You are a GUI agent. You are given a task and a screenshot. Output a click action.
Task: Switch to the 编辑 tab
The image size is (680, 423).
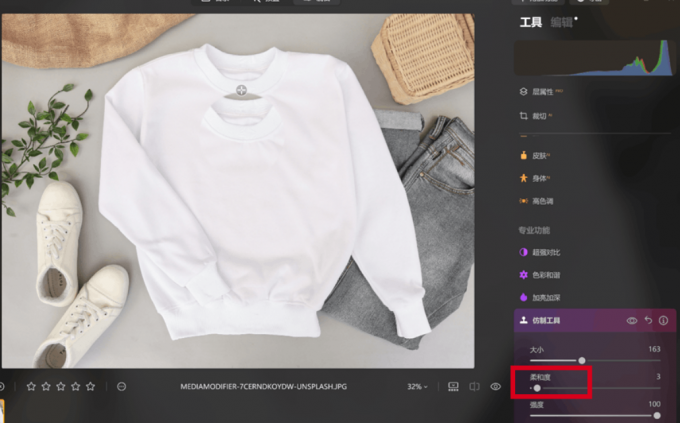point(562,22)
